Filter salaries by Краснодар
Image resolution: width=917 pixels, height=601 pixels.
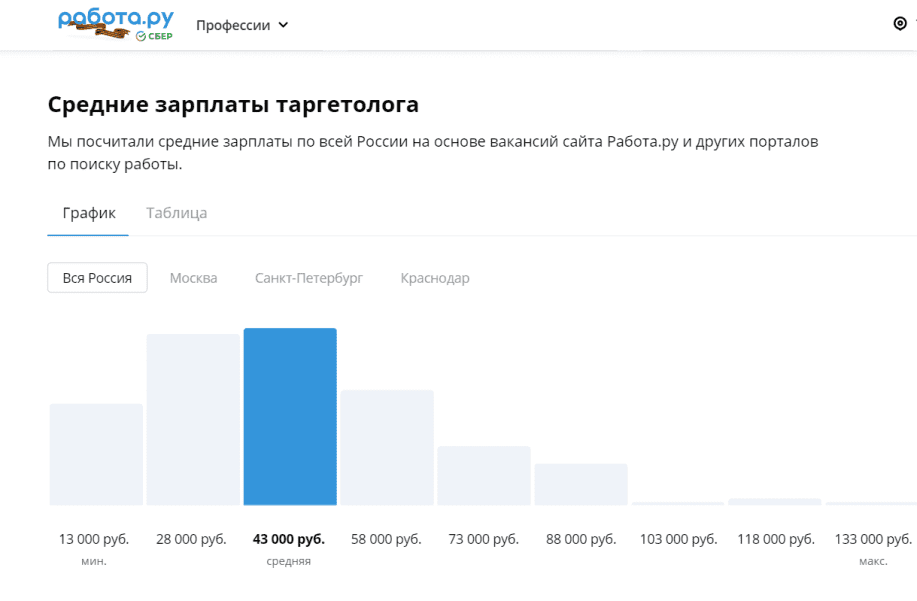[x=435, y=278]
